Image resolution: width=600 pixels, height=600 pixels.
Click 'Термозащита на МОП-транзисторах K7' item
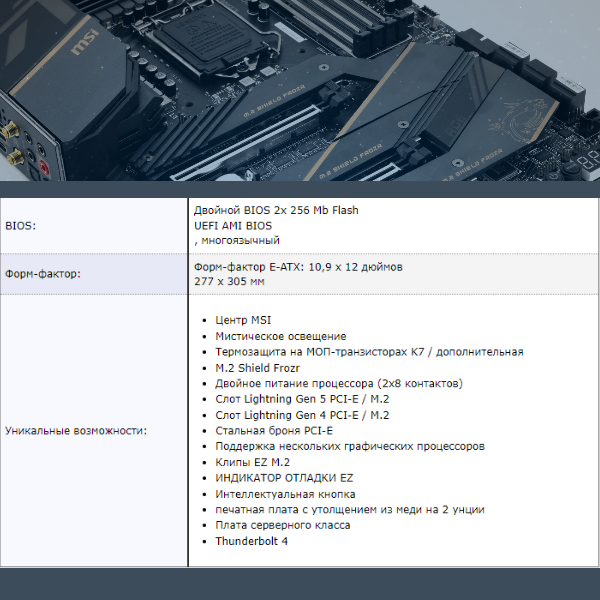369,352
